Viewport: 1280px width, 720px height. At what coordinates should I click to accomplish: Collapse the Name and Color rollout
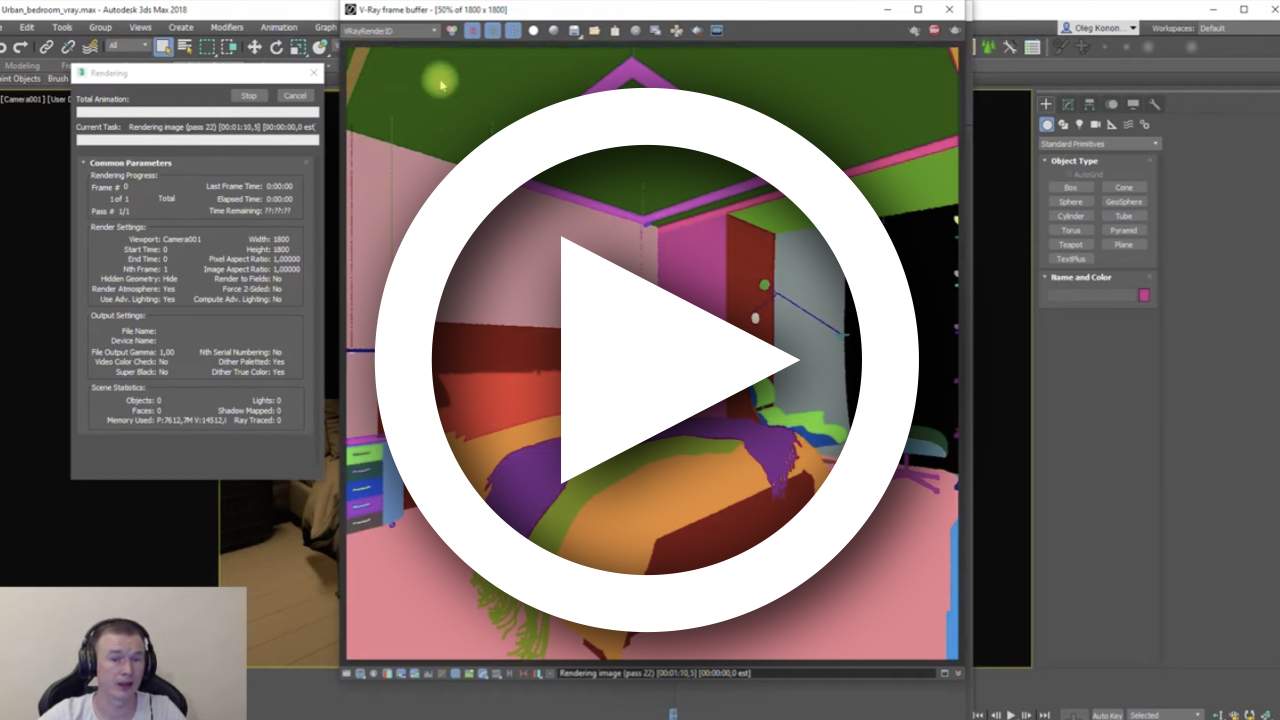coord(1081,277)
